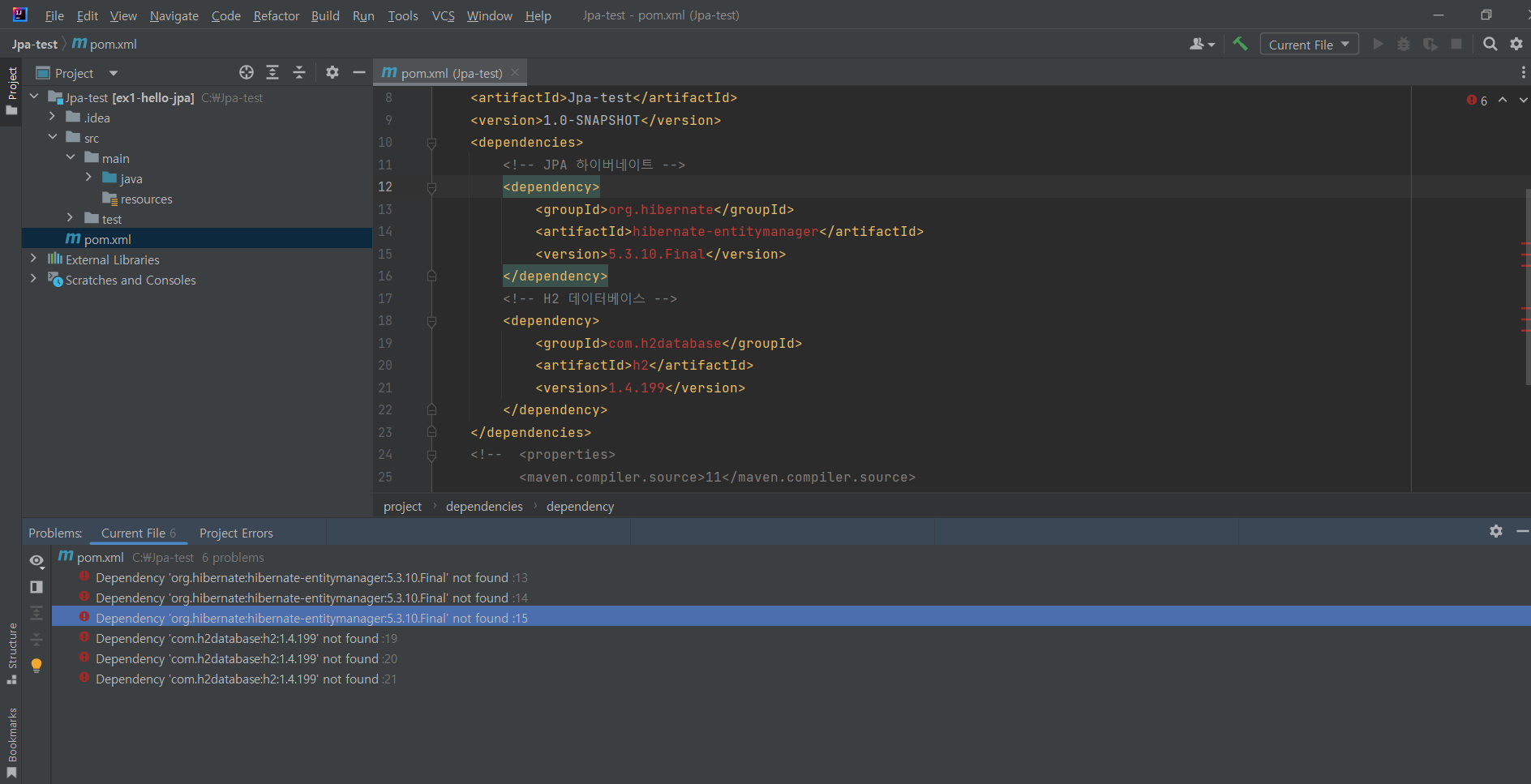Open editor tabs more options menu

pos(1523,72)
